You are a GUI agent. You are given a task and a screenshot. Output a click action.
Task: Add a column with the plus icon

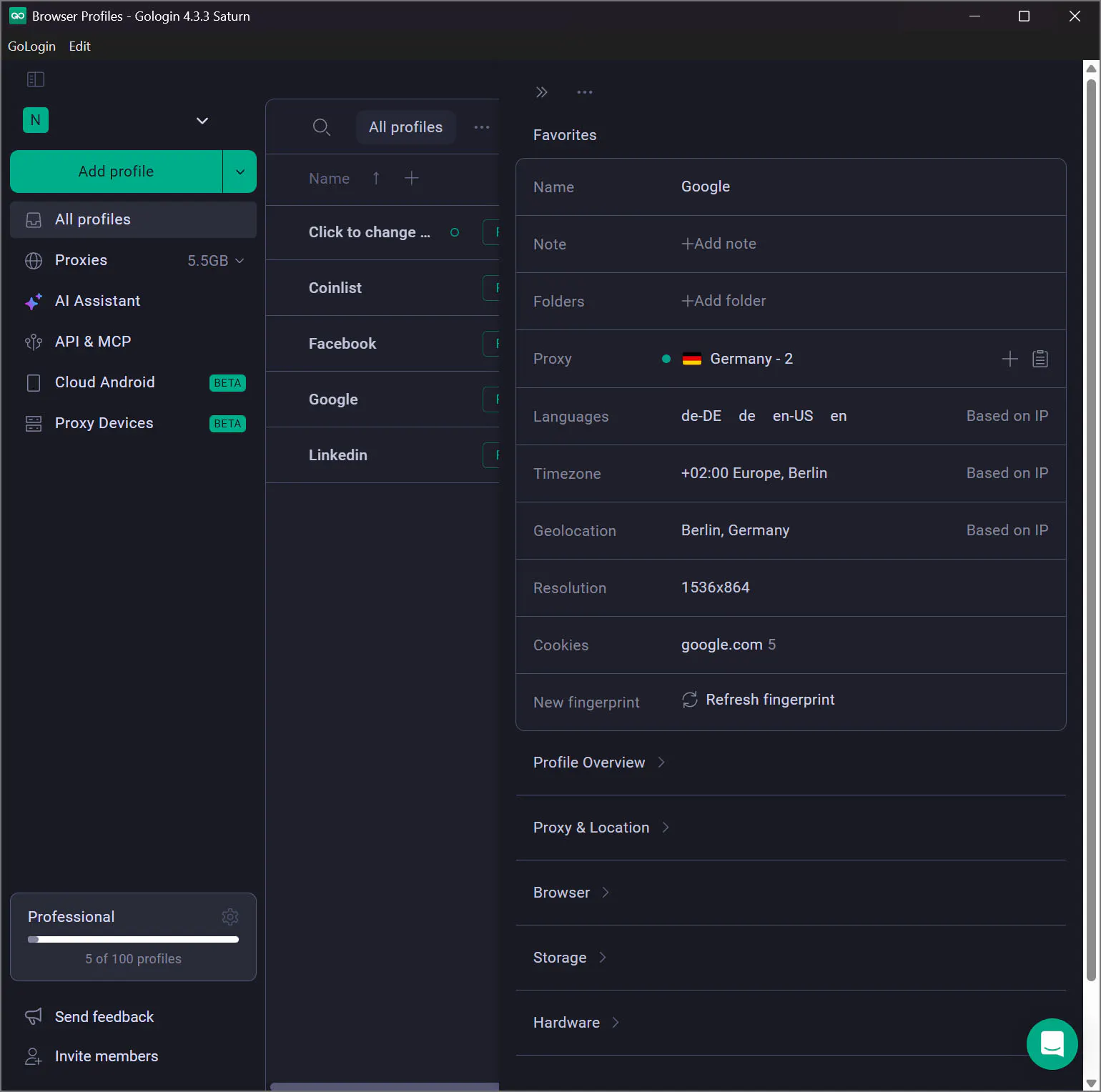pyautogui.click(x=411, y=178)
